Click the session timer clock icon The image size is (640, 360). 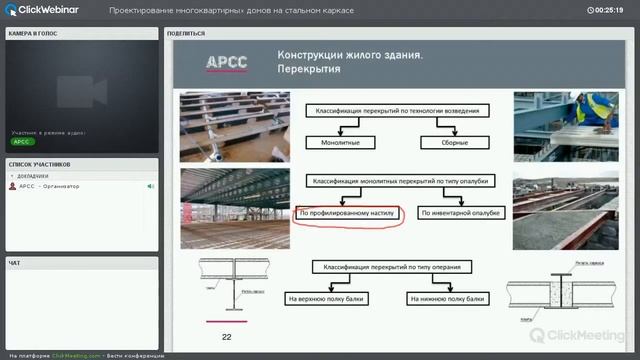(x=590, y=10)
